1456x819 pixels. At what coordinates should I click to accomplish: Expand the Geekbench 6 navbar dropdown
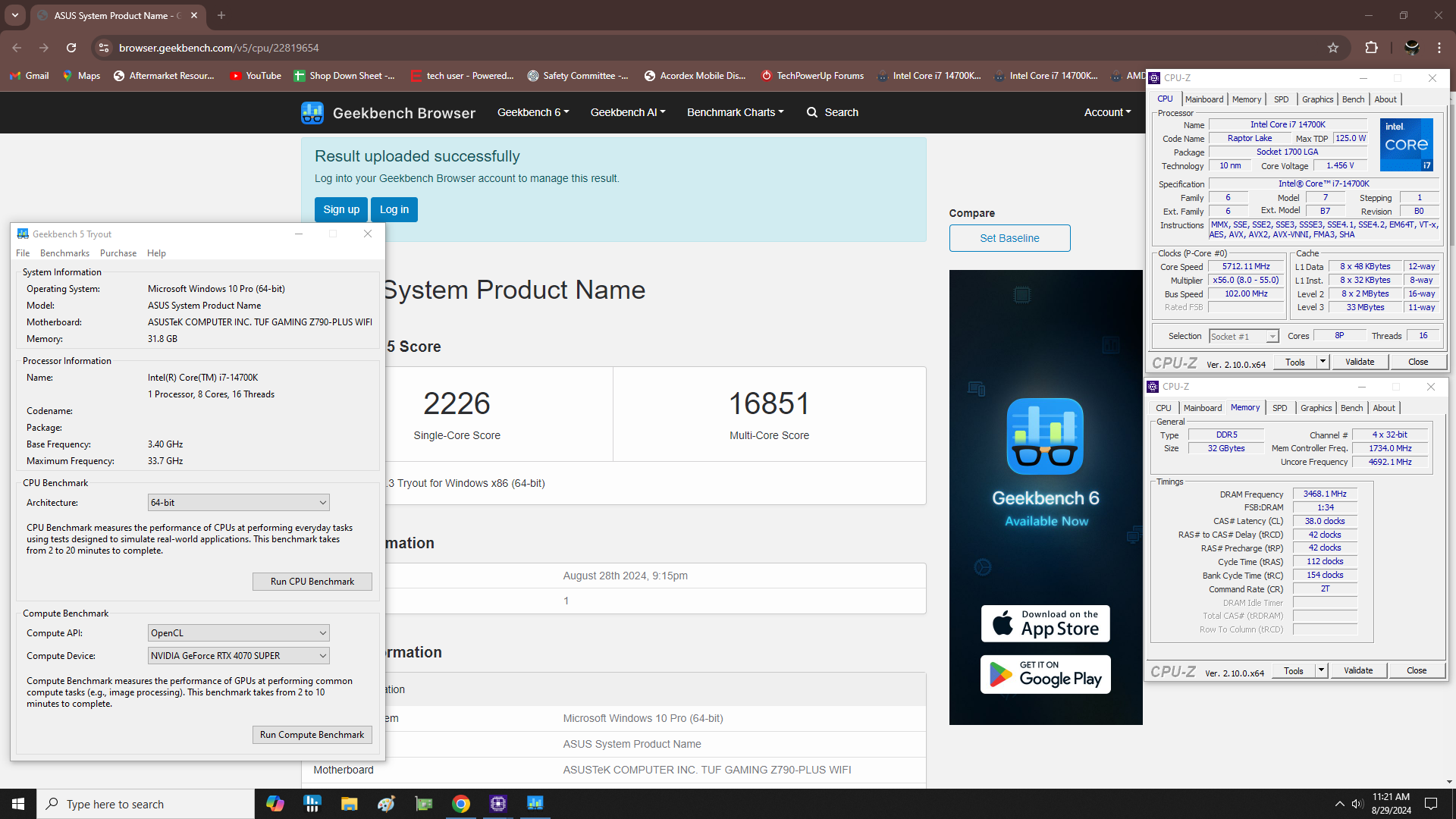tap(533, 112)
